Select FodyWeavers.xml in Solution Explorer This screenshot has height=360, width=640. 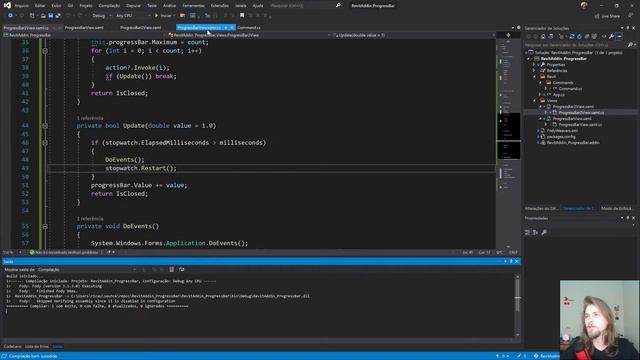(x=562, y=131)
